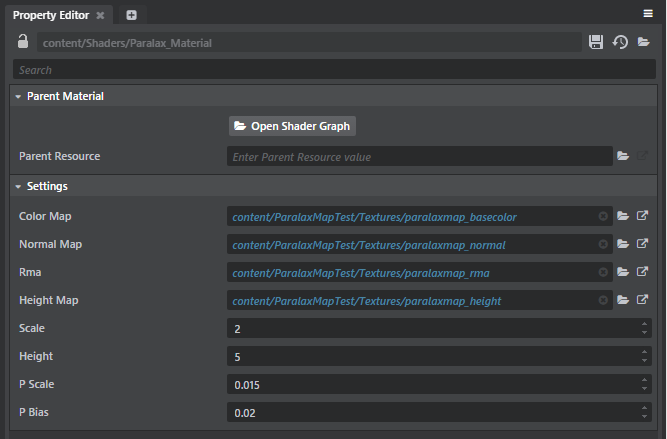Screen dimensions: 667x439
Task: Close the Property Editor tab
Action: (100, 15)
